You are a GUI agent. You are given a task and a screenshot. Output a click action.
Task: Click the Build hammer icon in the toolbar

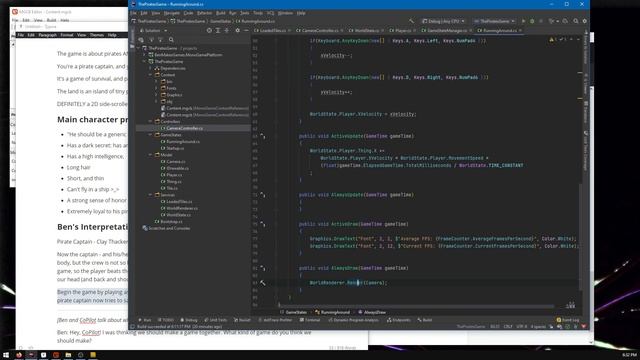tap(411, 21)
